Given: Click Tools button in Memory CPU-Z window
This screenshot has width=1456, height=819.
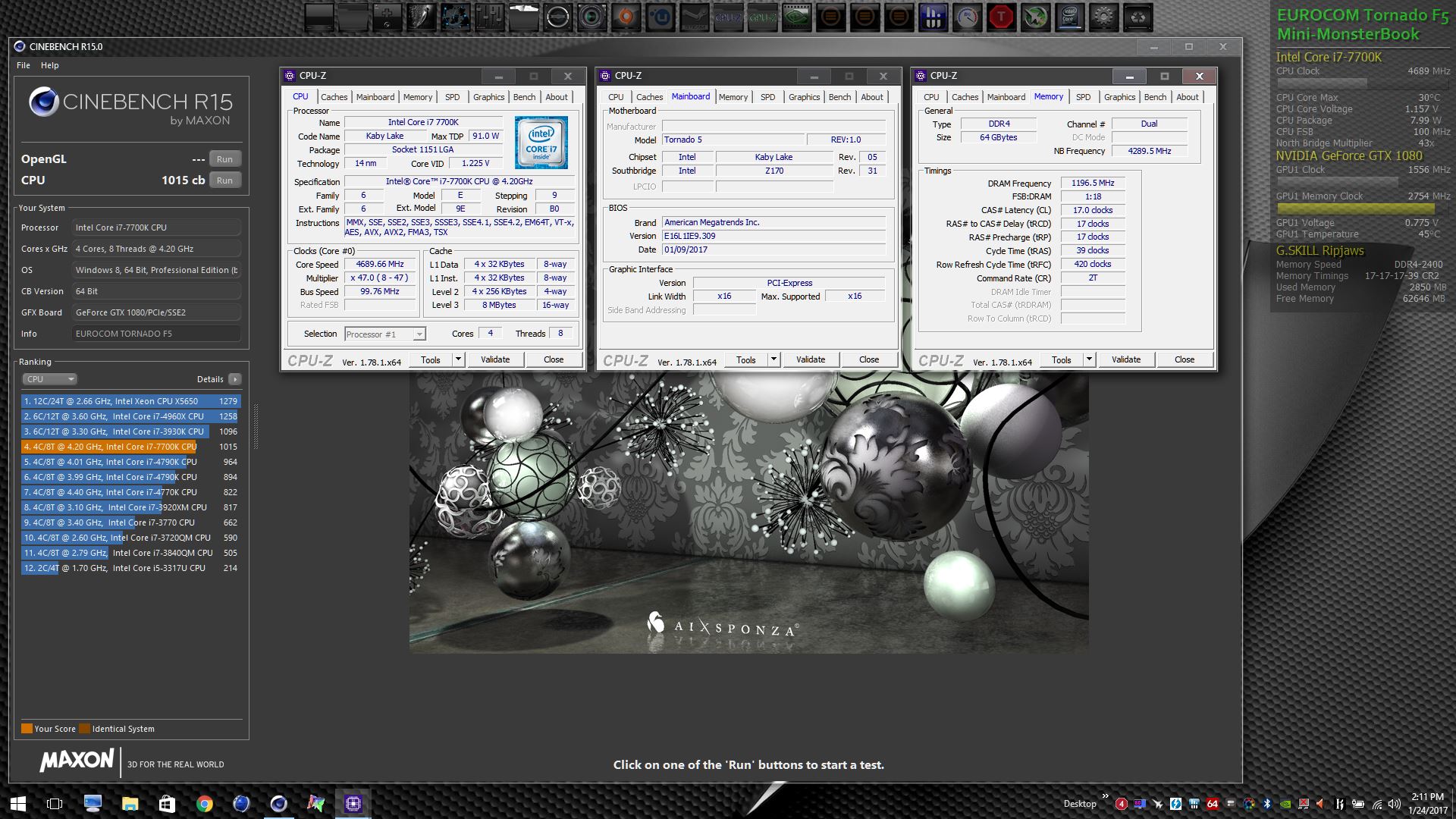Looking at the screenshot, I should 1062,359.
